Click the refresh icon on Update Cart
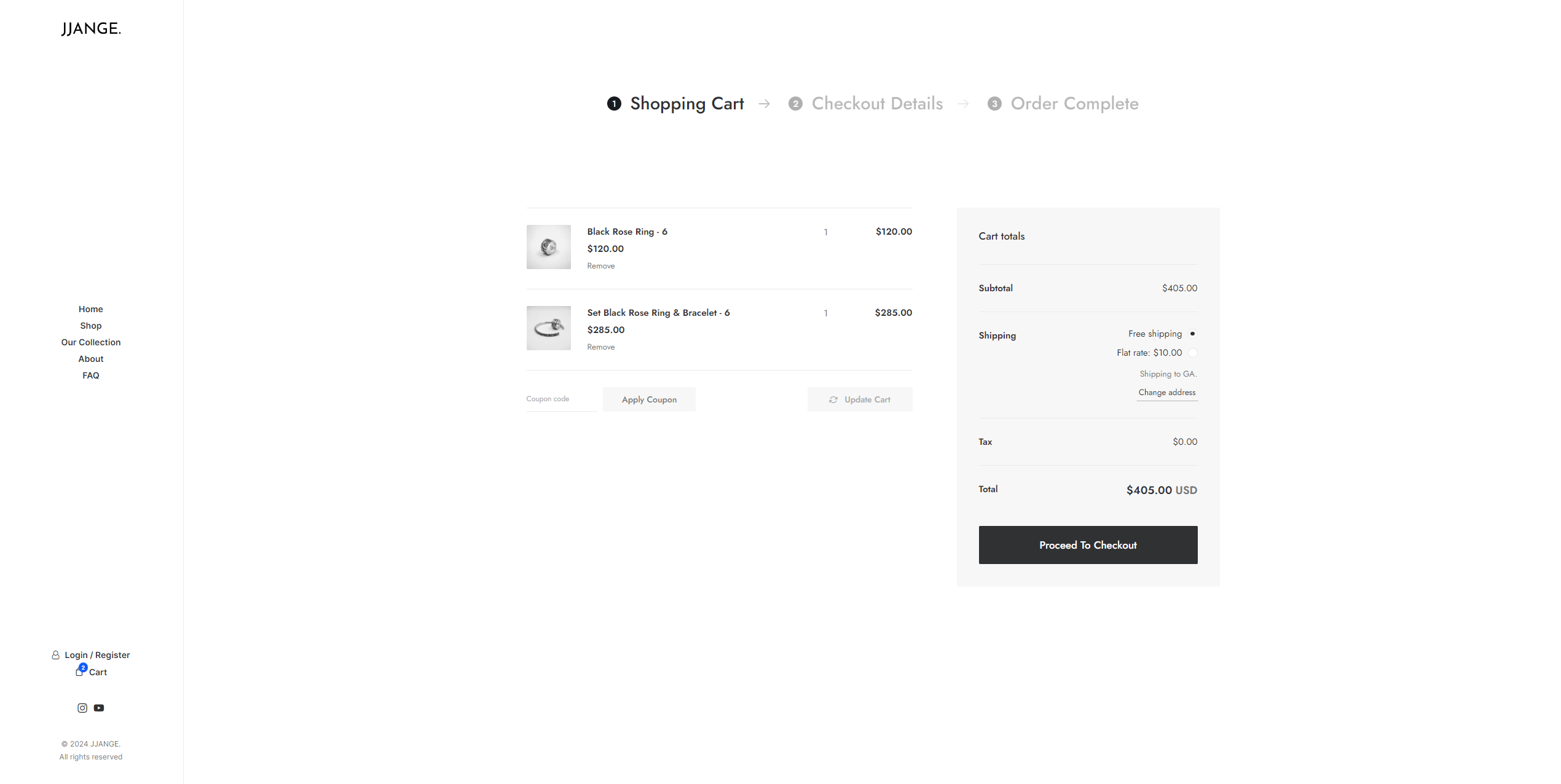 coord(833,400)
